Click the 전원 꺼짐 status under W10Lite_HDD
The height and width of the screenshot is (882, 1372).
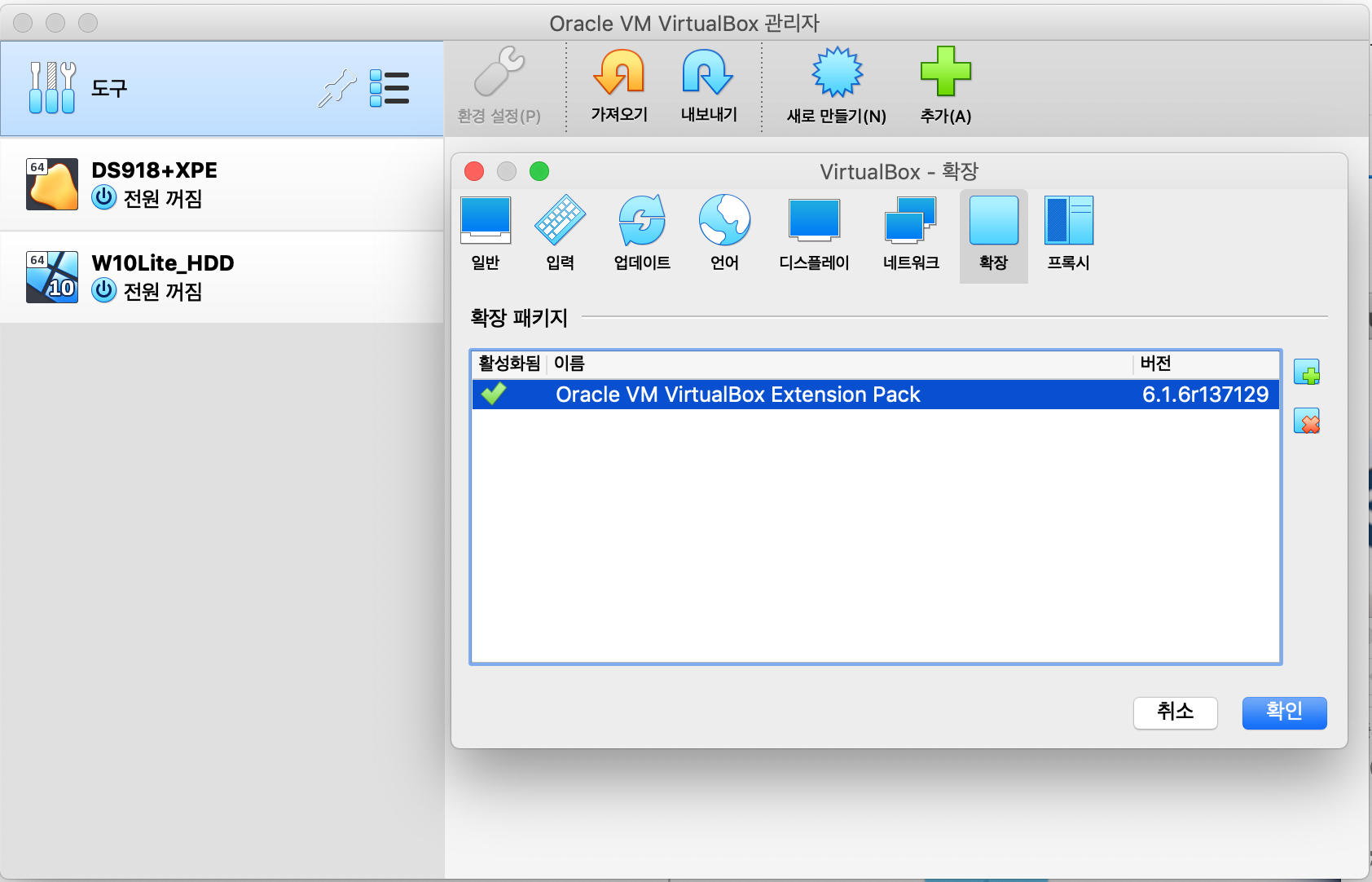pos(163,291)
